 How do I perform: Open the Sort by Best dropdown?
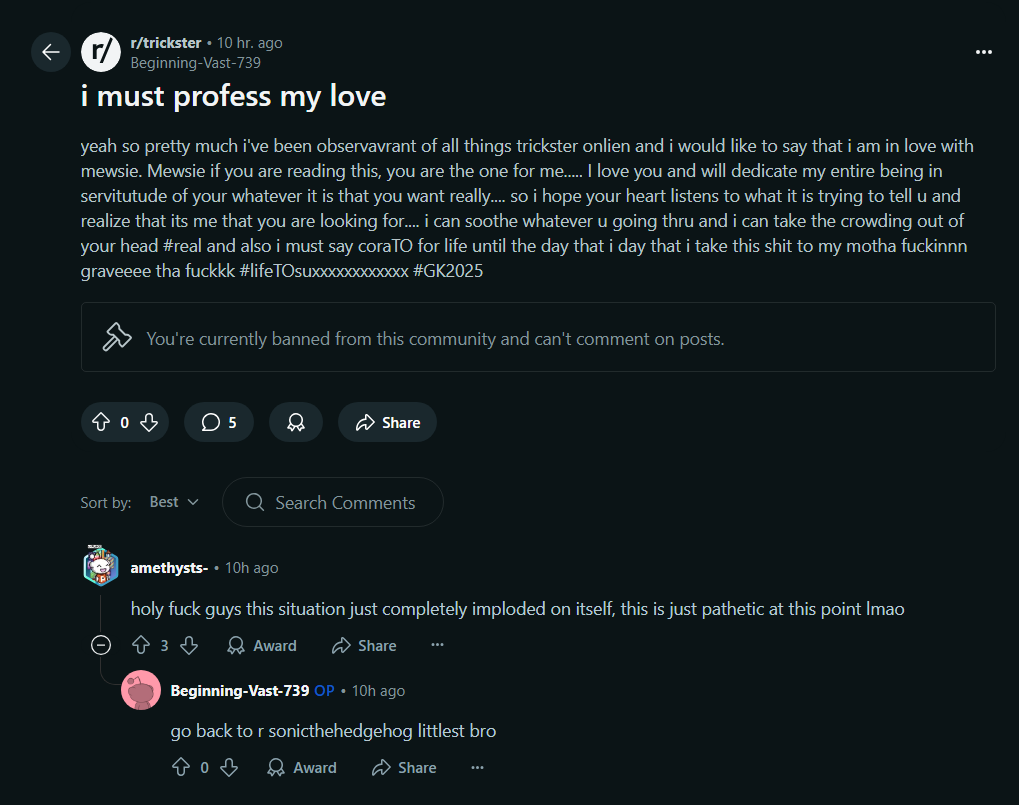point(174,502)
